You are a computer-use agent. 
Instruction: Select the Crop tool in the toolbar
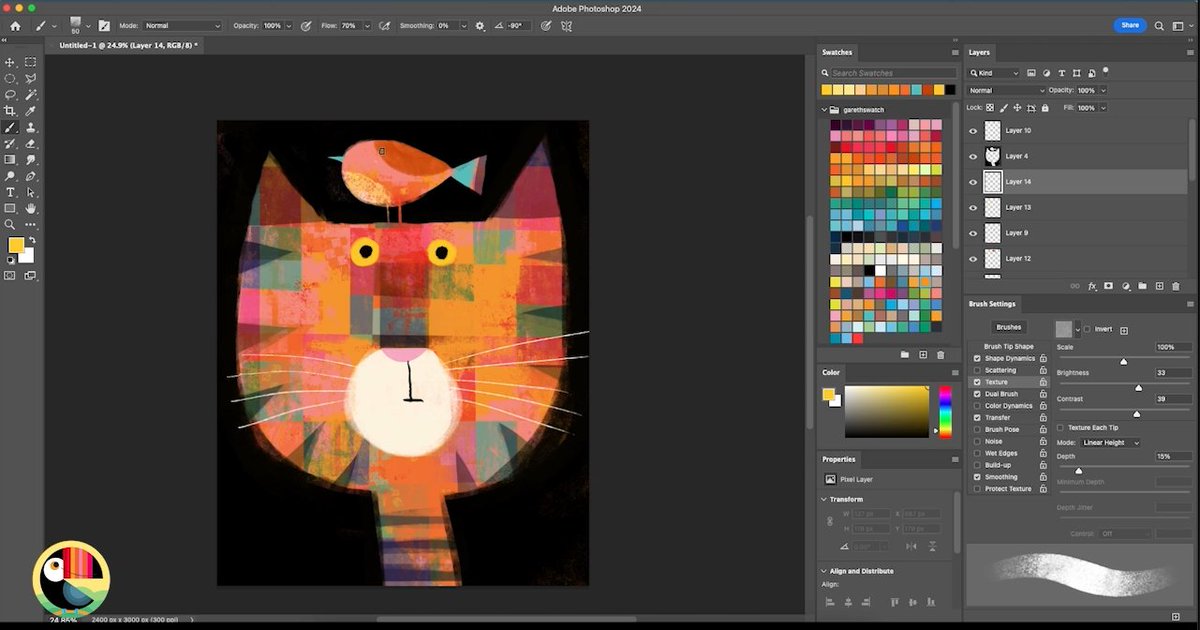coord(11,111)
